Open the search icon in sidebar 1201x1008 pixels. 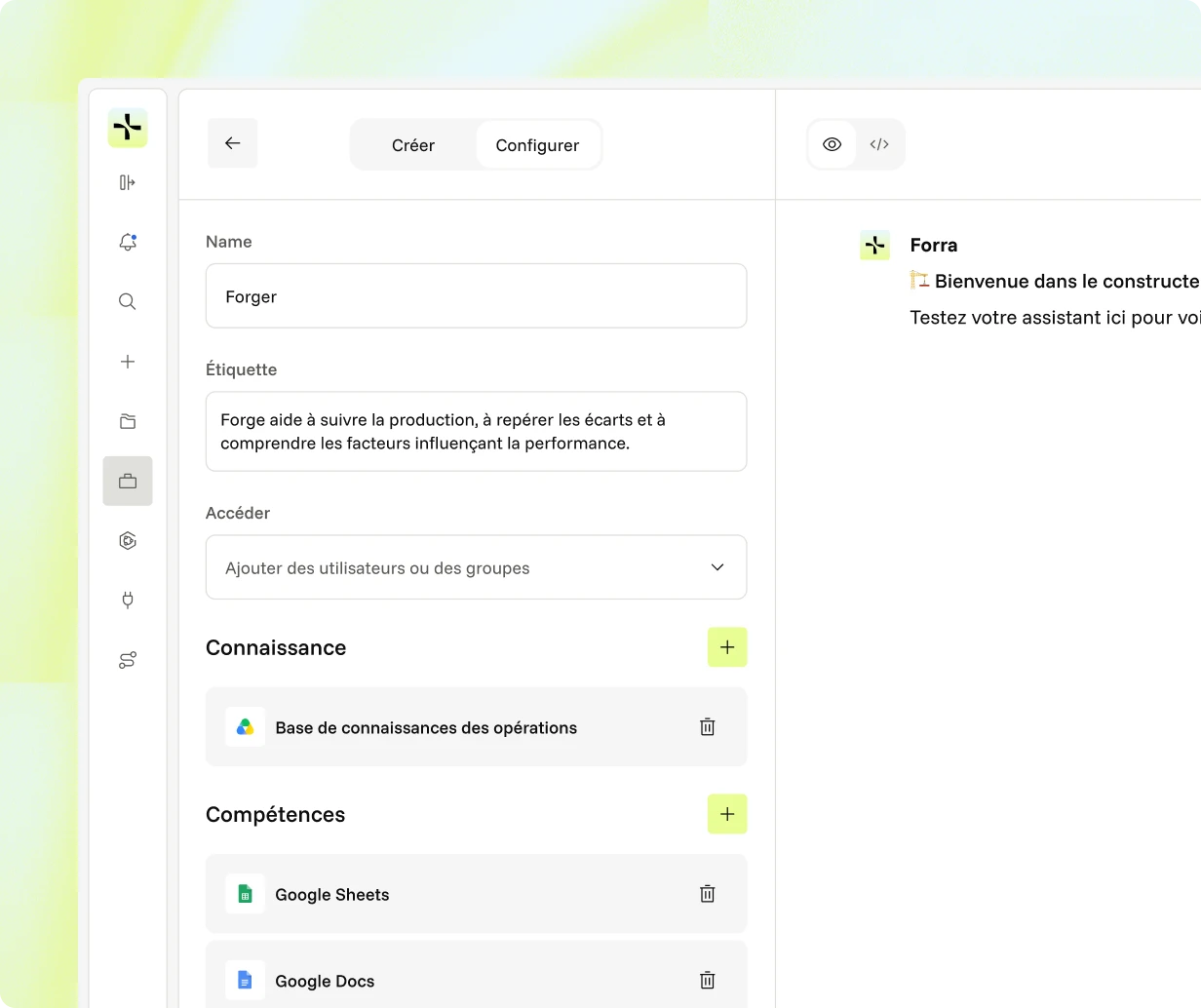pyautogui.click(x=128, y=302)
